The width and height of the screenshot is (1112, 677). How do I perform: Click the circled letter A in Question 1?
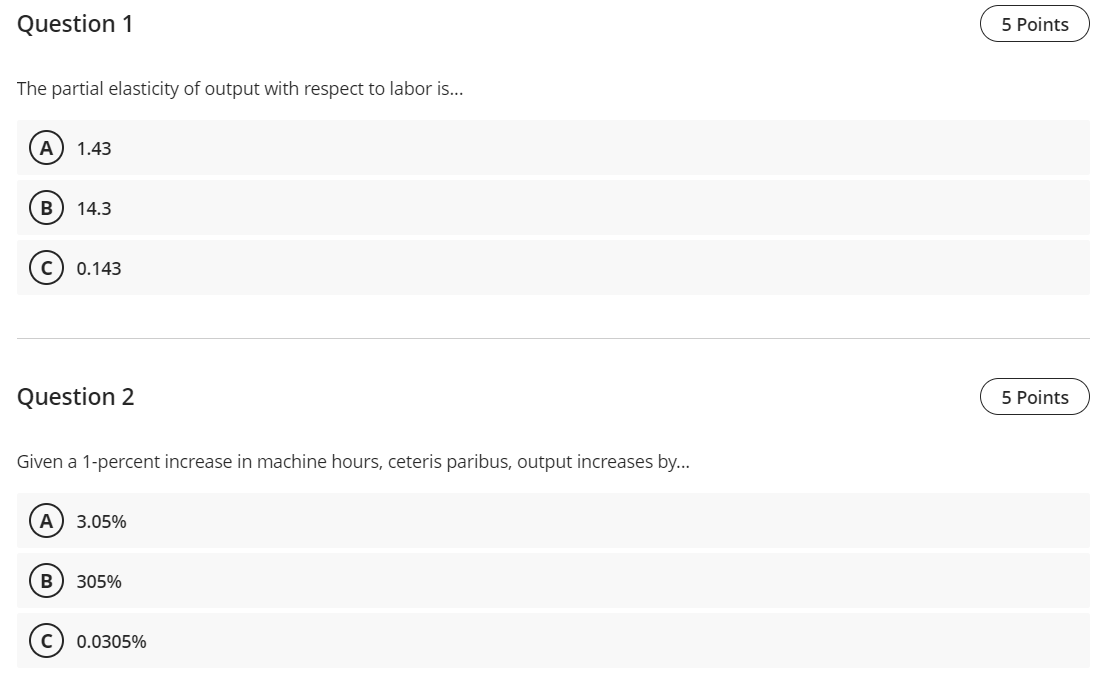coord(46,148)
